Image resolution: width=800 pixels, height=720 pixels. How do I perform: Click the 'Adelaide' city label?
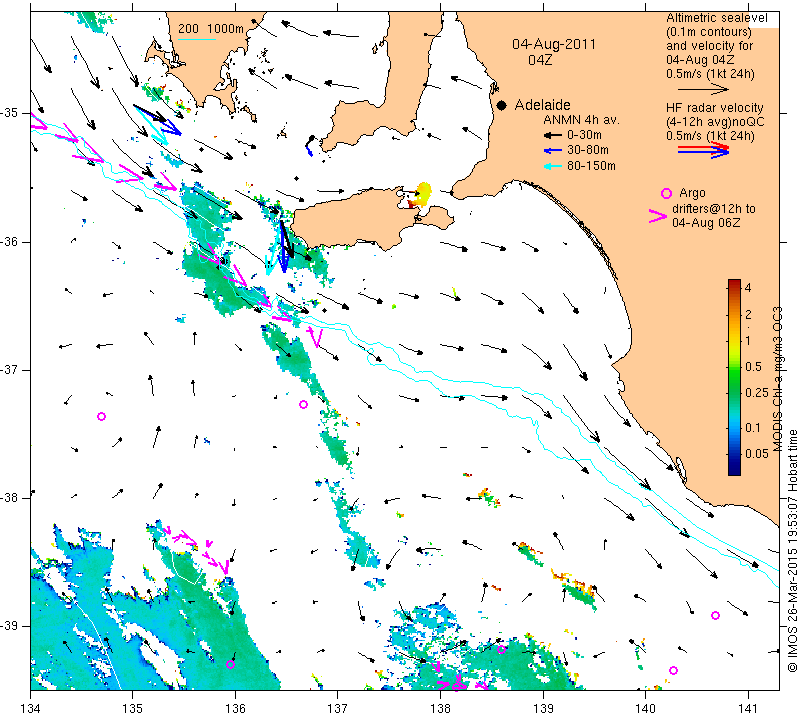(542, 105)
